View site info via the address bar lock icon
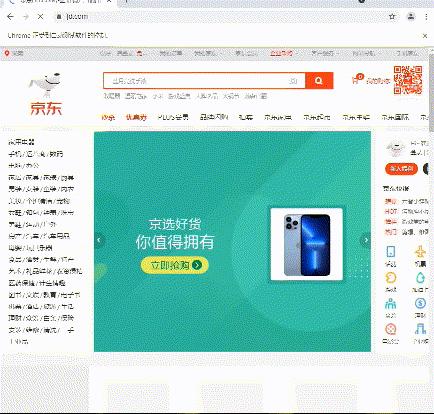The width and height of the screenshot is (434, 414). coord(59,16)
